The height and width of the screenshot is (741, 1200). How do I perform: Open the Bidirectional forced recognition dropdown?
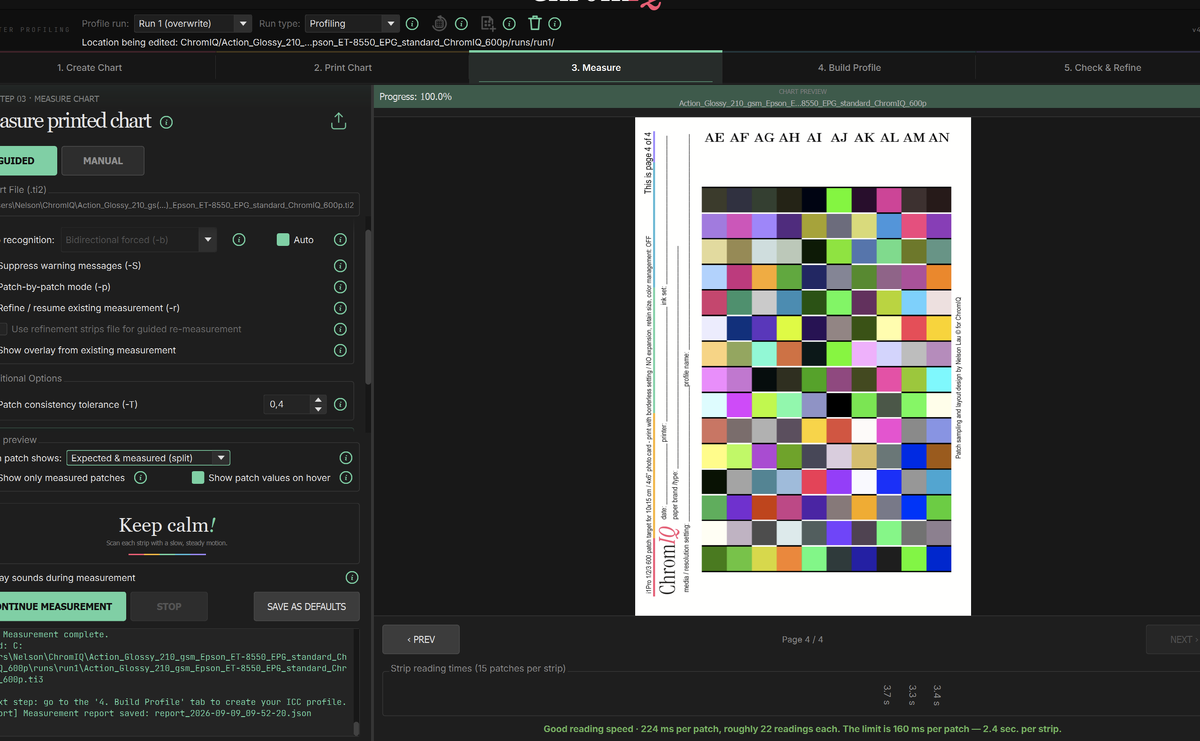pyautogui.click(x=138, y=240)
